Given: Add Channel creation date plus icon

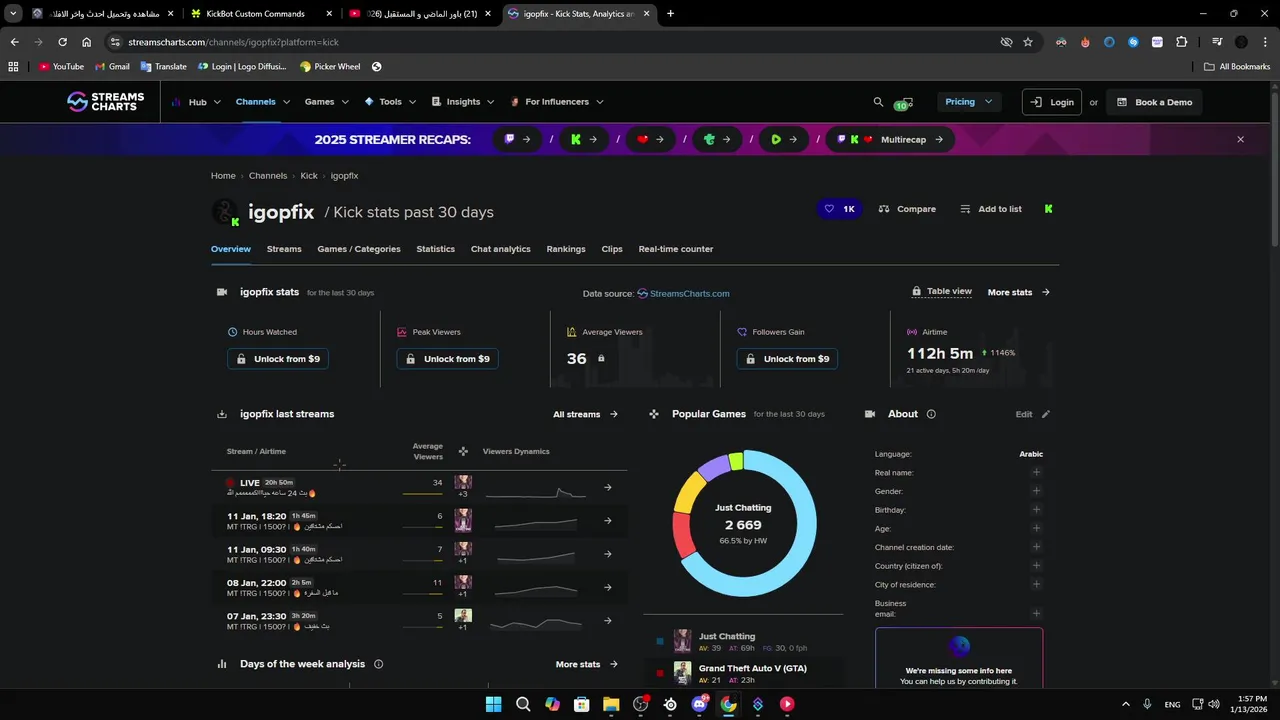Looking at the screenshot, I should pos(1036,547).
